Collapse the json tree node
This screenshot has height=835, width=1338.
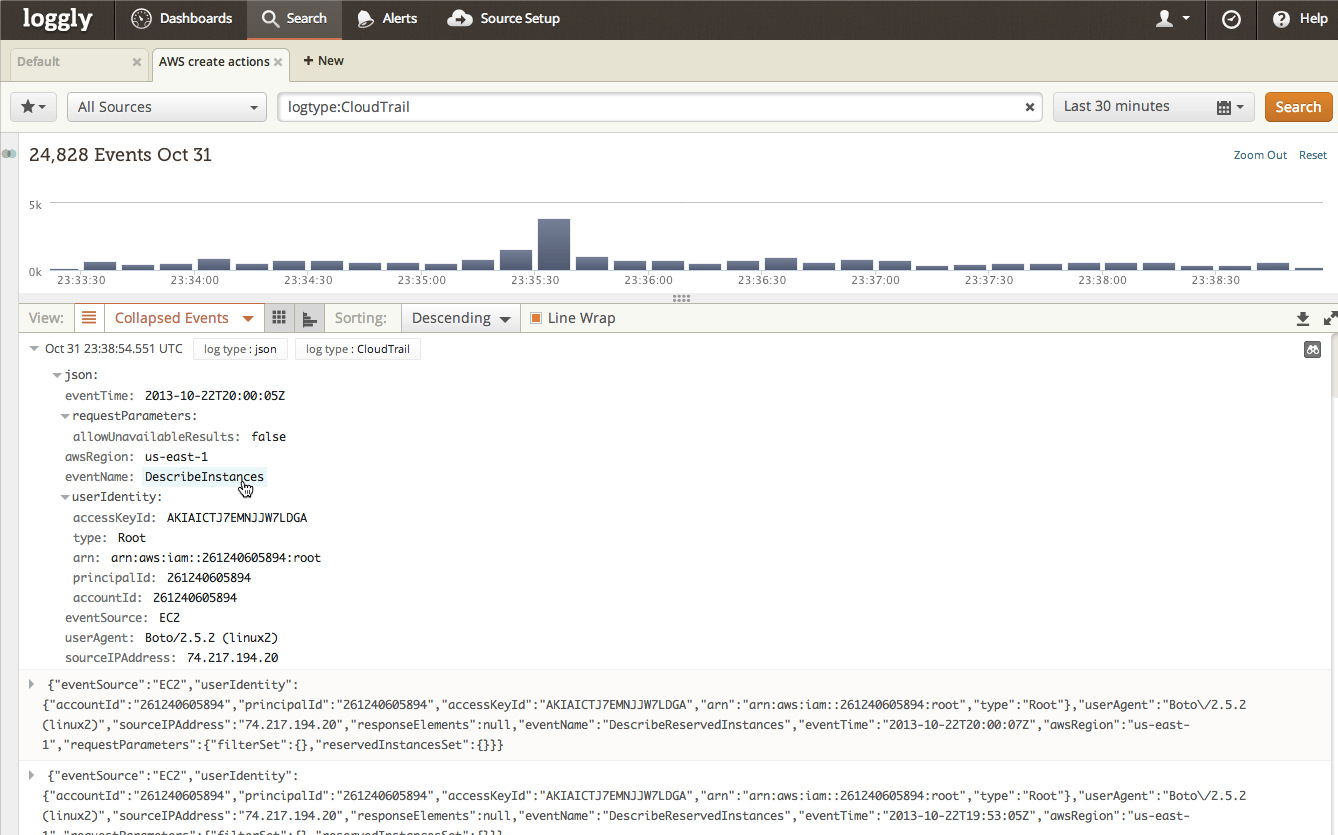click(x=57, y=376)
